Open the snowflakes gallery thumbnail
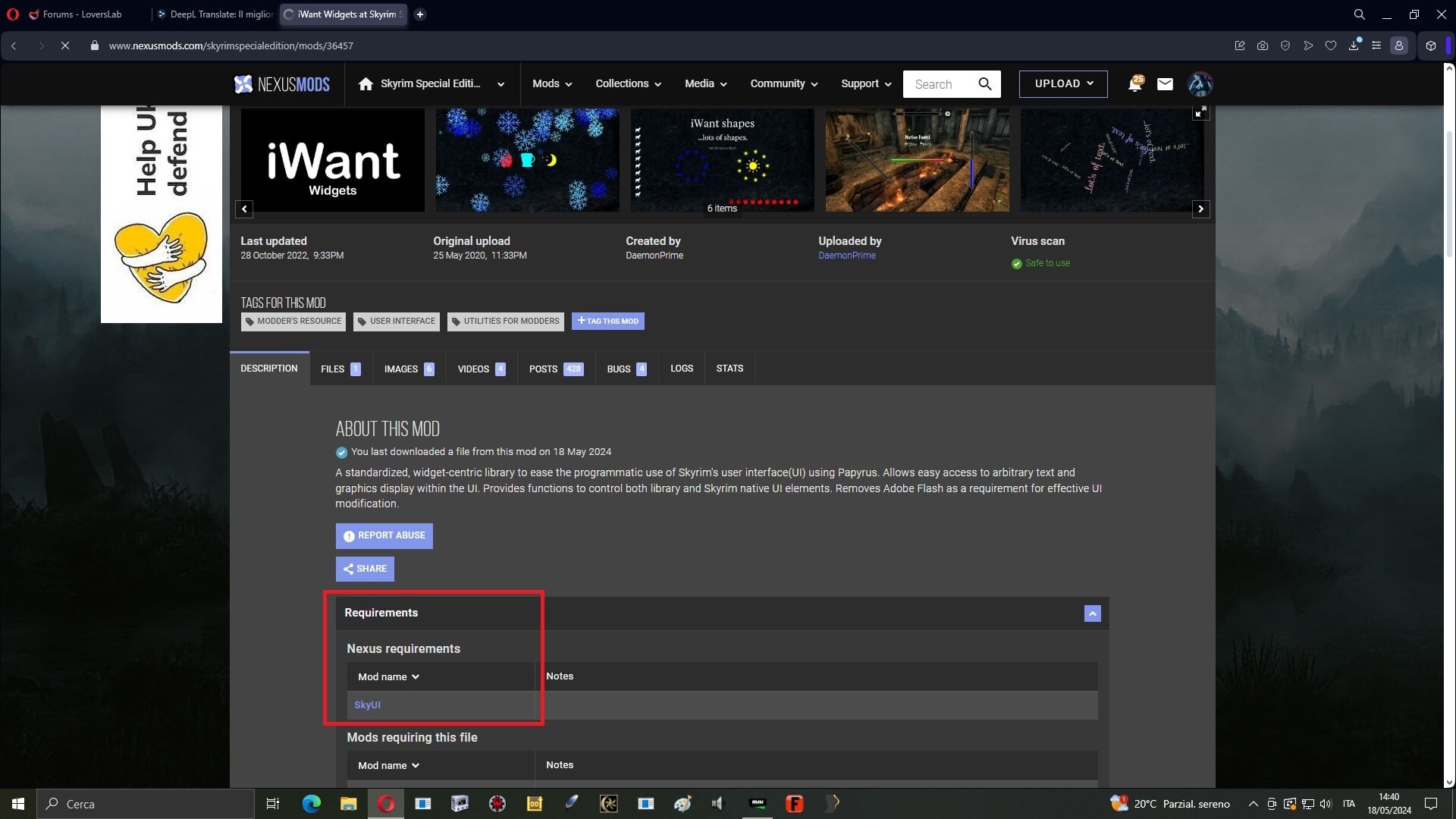 point(528,160)
